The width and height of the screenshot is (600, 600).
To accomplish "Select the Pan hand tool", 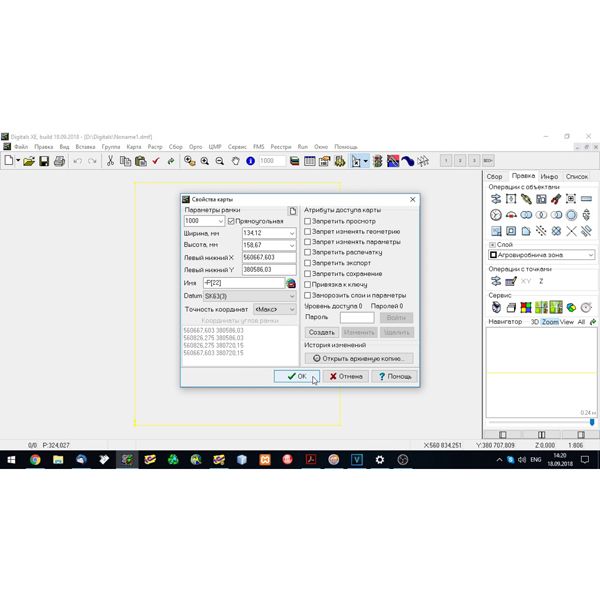I will [235, 161].
